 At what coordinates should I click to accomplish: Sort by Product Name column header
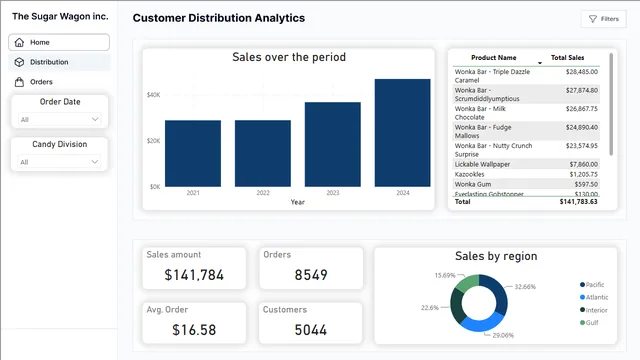click(x=493, y=58)
